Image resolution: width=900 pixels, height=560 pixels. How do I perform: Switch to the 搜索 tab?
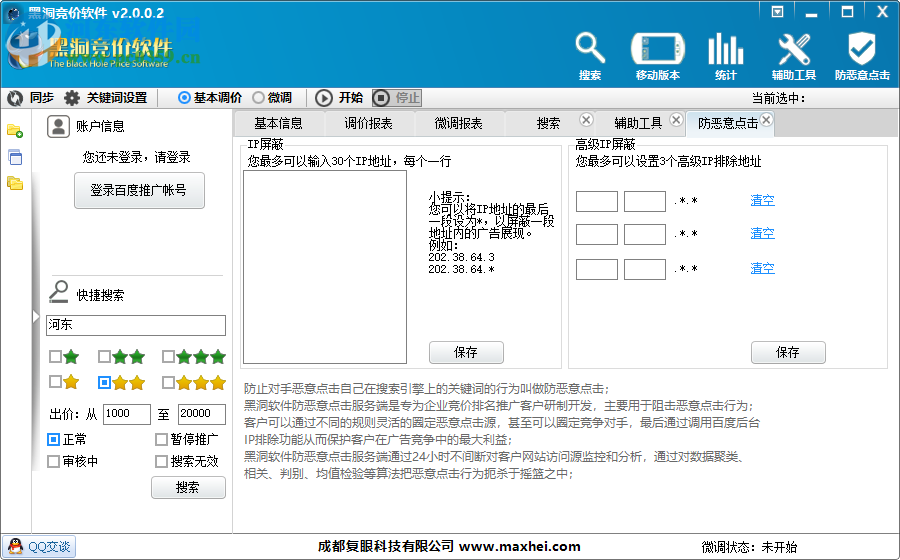pyautogui.click(x=548, y=123)
